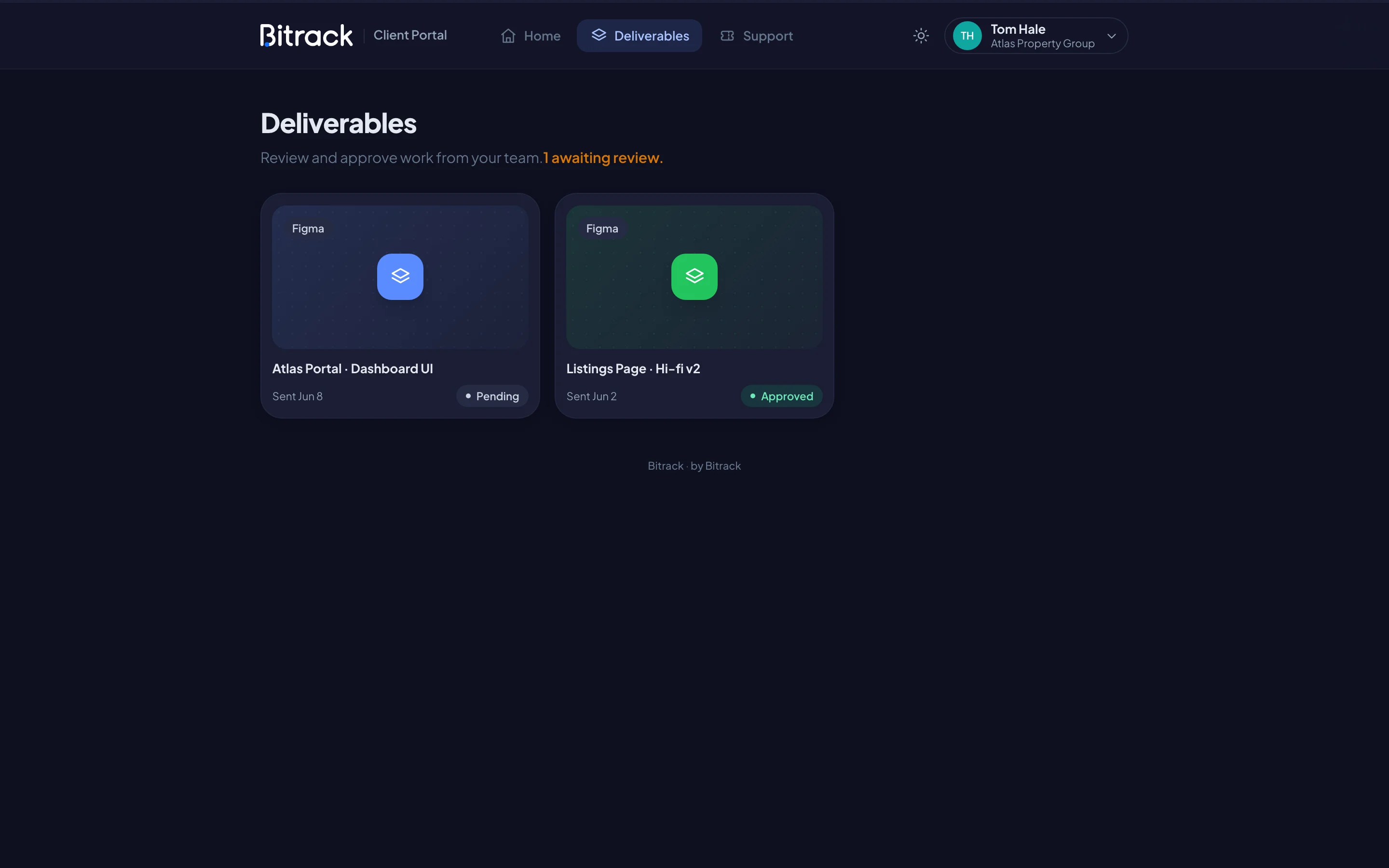Click the Client Portal label
1389x868 pixels.
click(410, 35)
